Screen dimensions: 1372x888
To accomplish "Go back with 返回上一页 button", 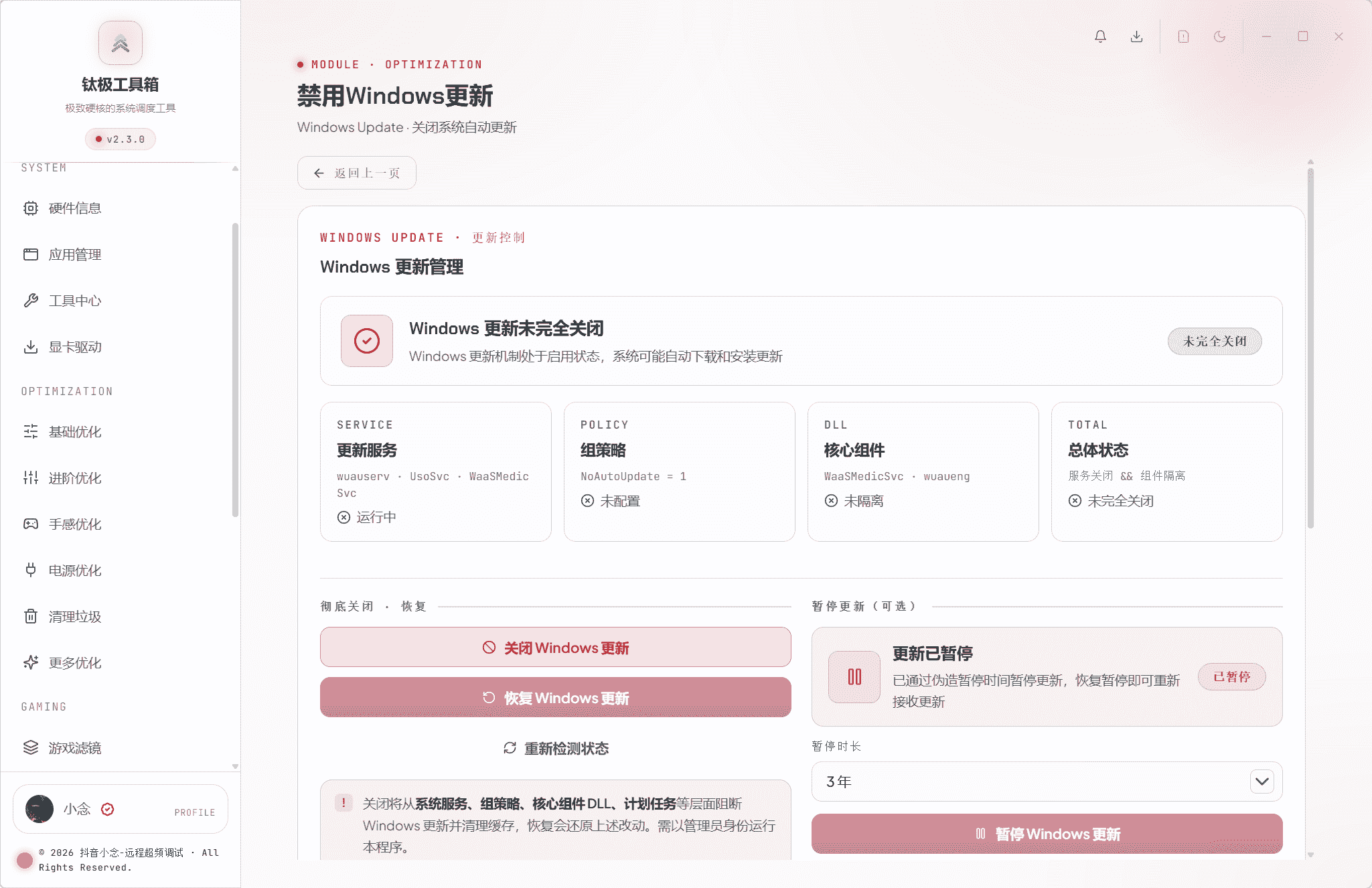I will [357, 173].
